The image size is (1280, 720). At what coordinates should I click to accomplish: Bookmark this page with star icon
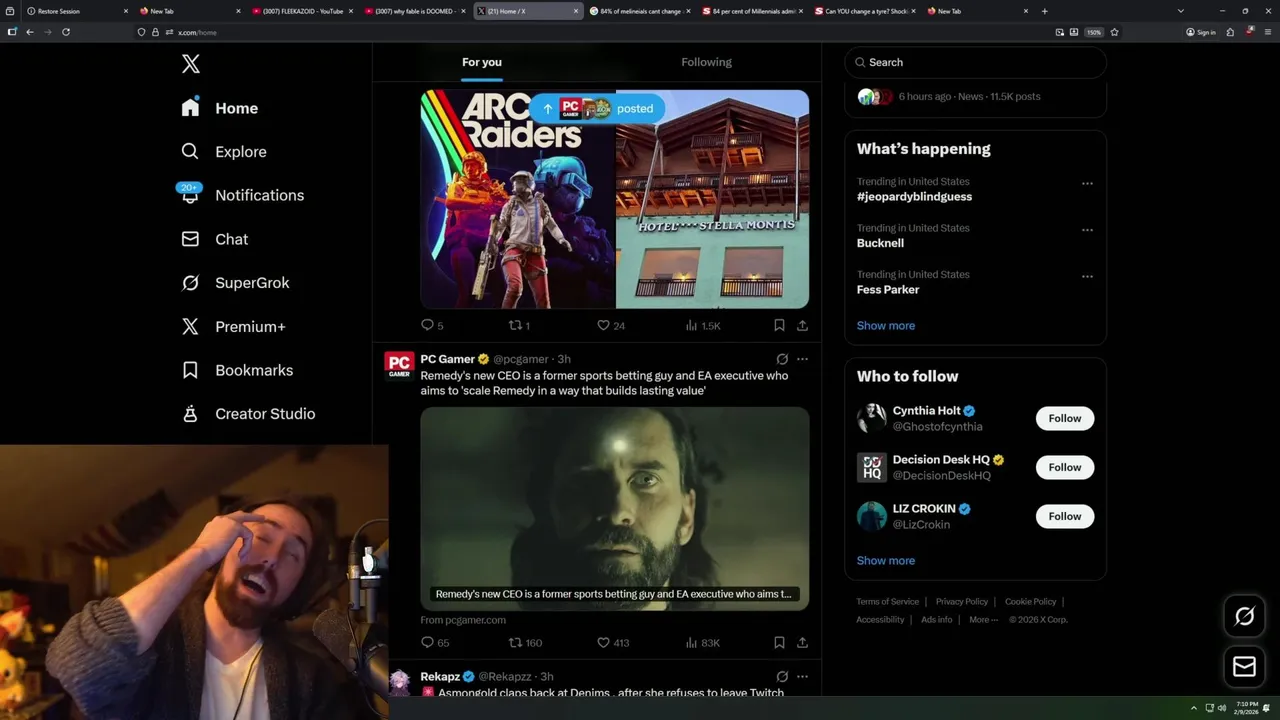(x=1114, y=32)
